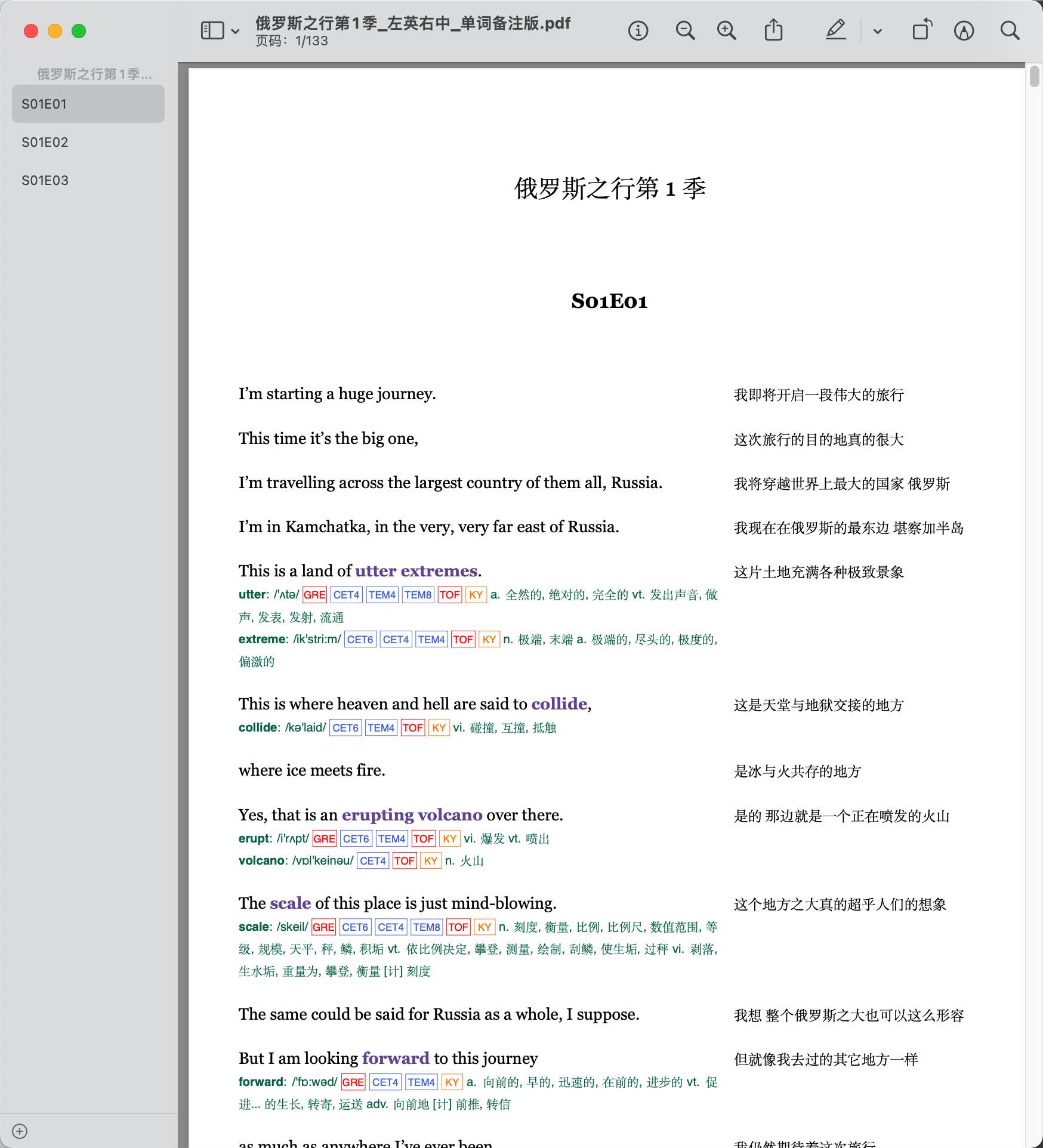Click the translation 是冰与火共存的地方
Image resolution: width=1043 pixels, height=1148 pixels.
pos(798,771)
